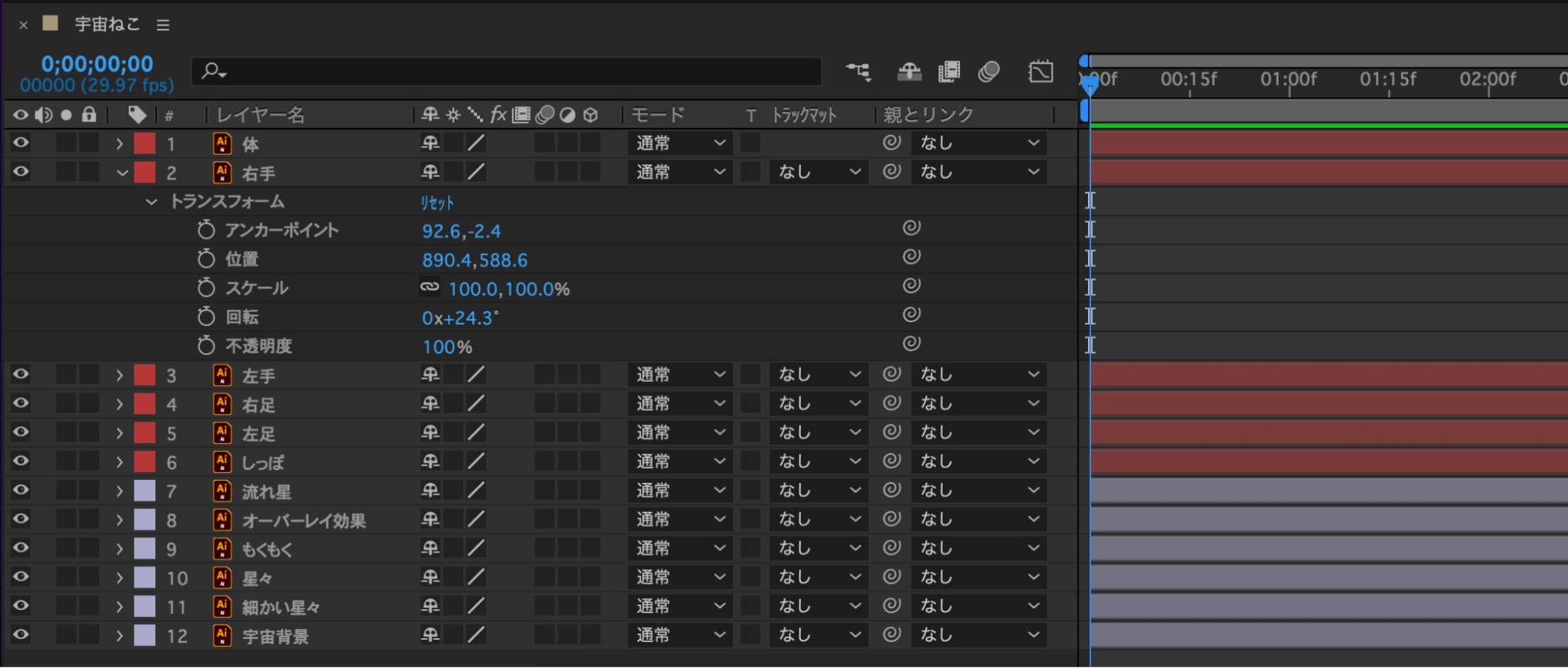Collapse the トランスフォーム group

pyautogui.click(x=151, y=201)
